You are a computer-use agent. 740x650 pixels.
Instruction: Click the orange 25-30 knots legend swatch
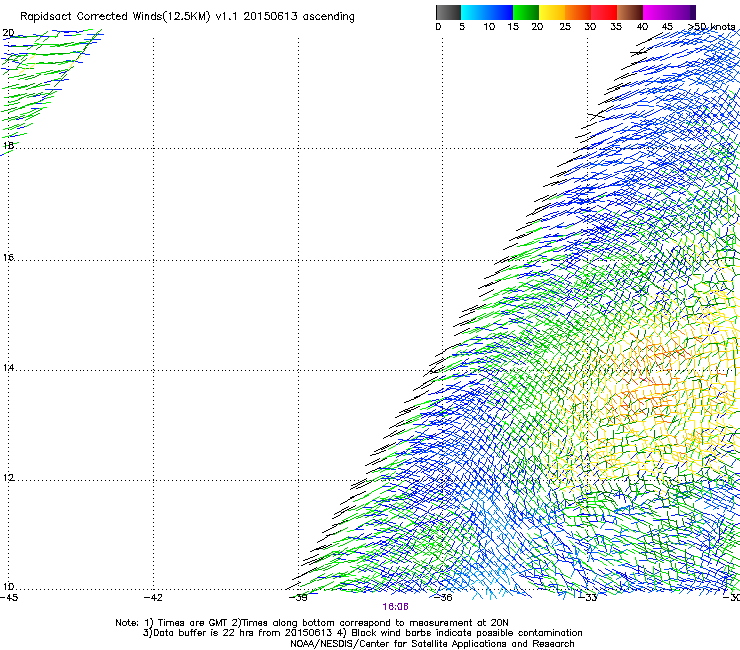click(x=578, y=12)
